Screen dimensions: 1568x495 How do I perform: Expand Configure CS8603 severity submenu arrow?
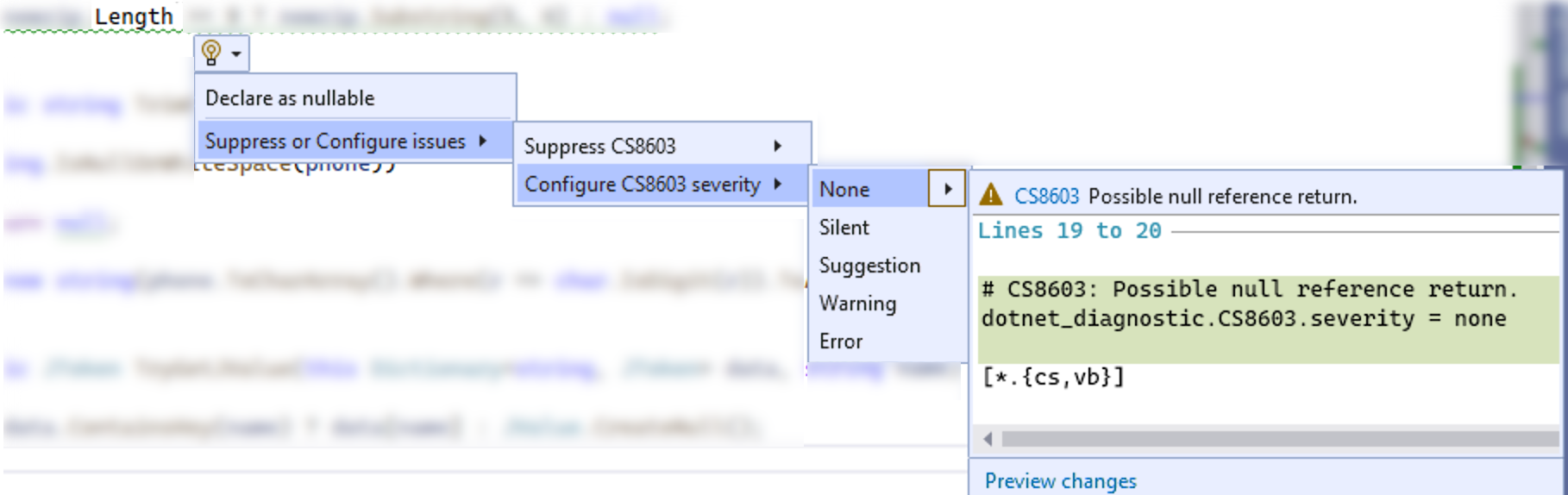pos(778,185)
